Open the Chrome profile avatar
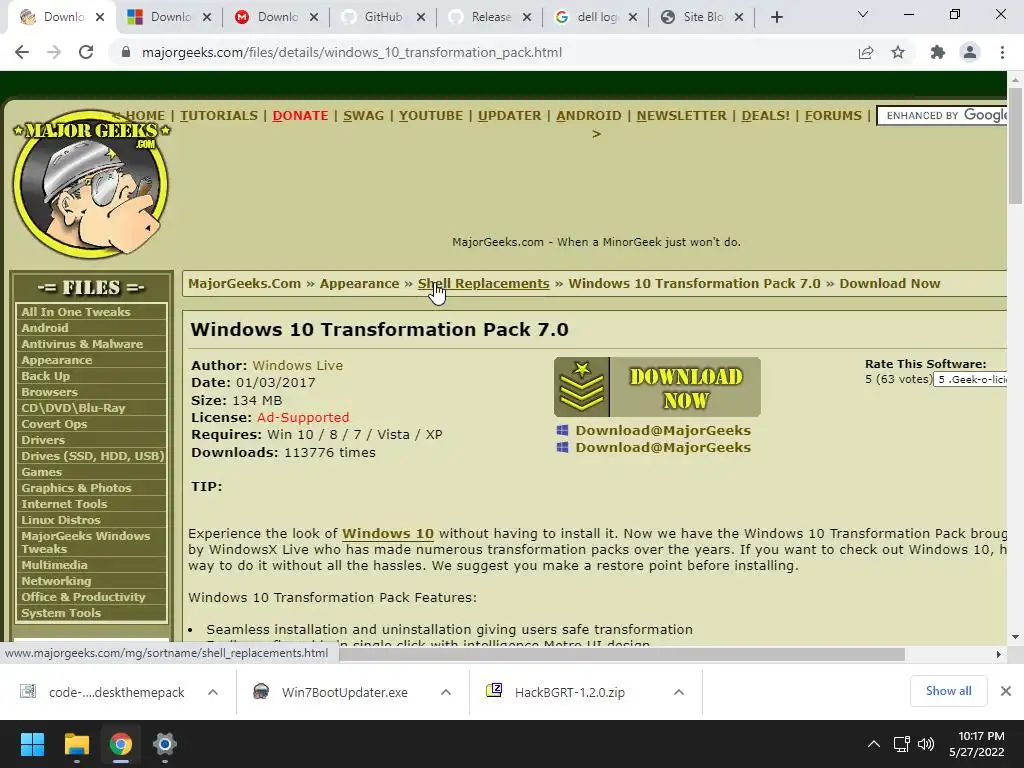Screen dimensions: 1024x768 (x=970, y=52)
